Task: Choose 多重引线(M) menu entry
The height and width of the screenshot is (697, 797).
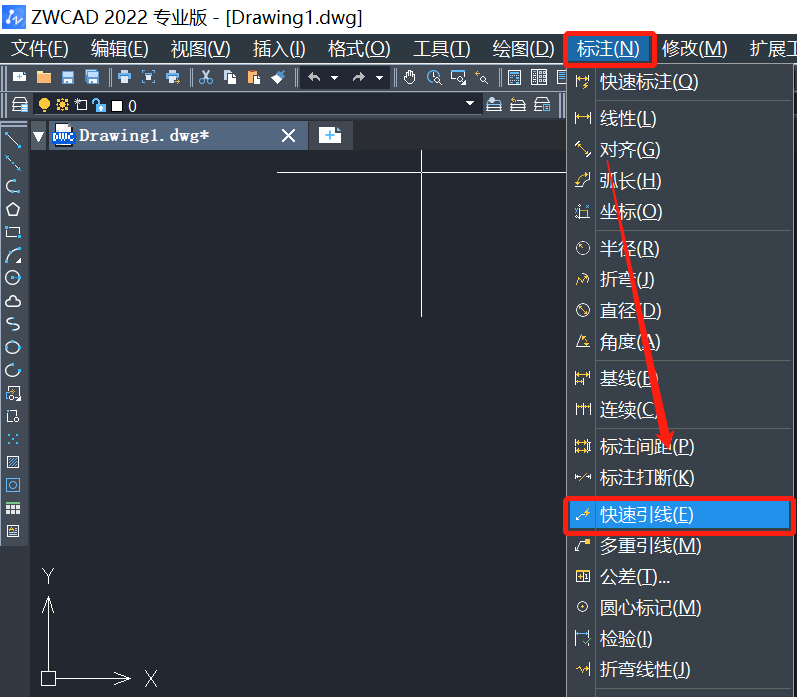Action: (x=679, y=546)
